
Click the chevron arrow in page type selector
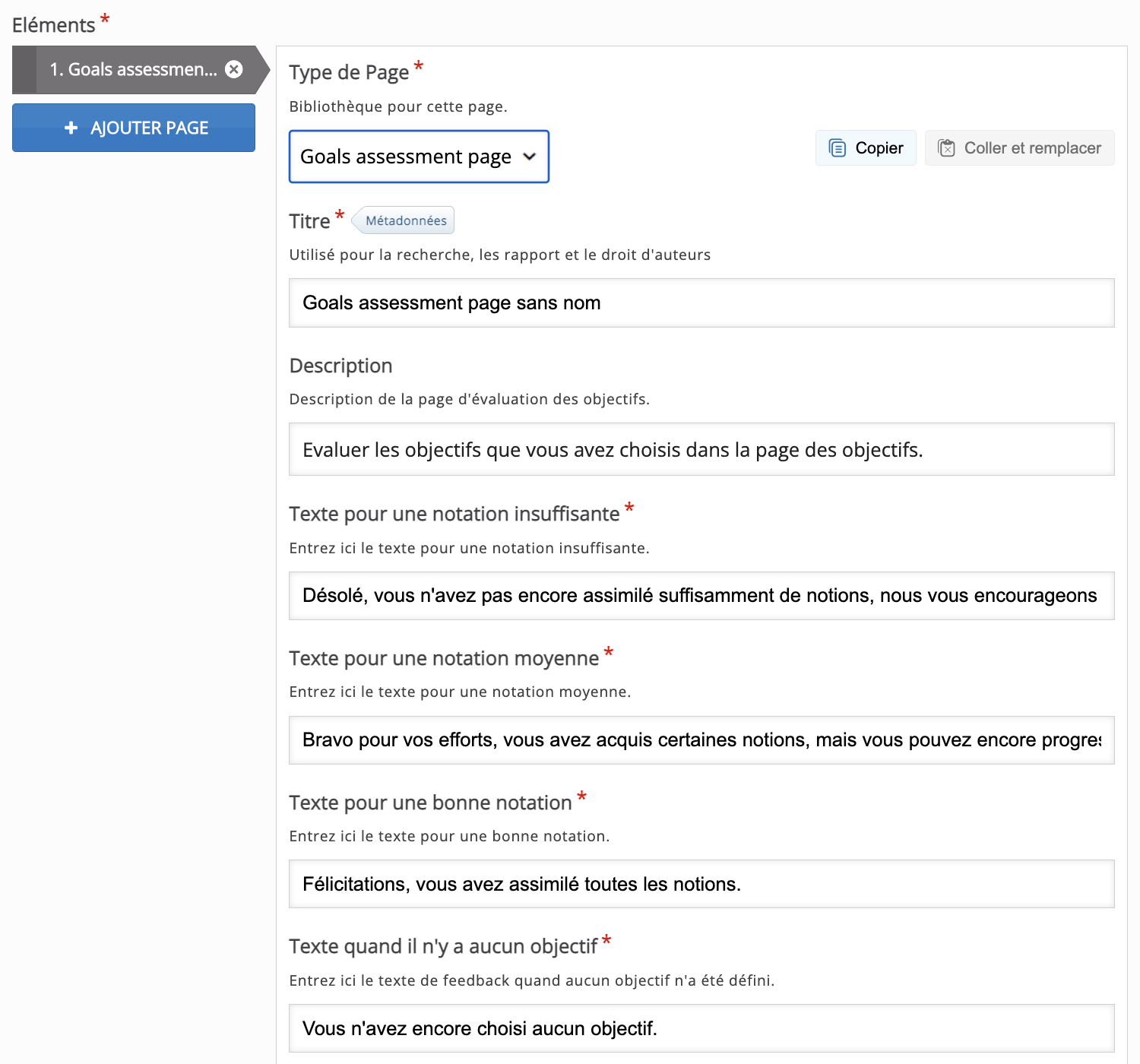530,157
